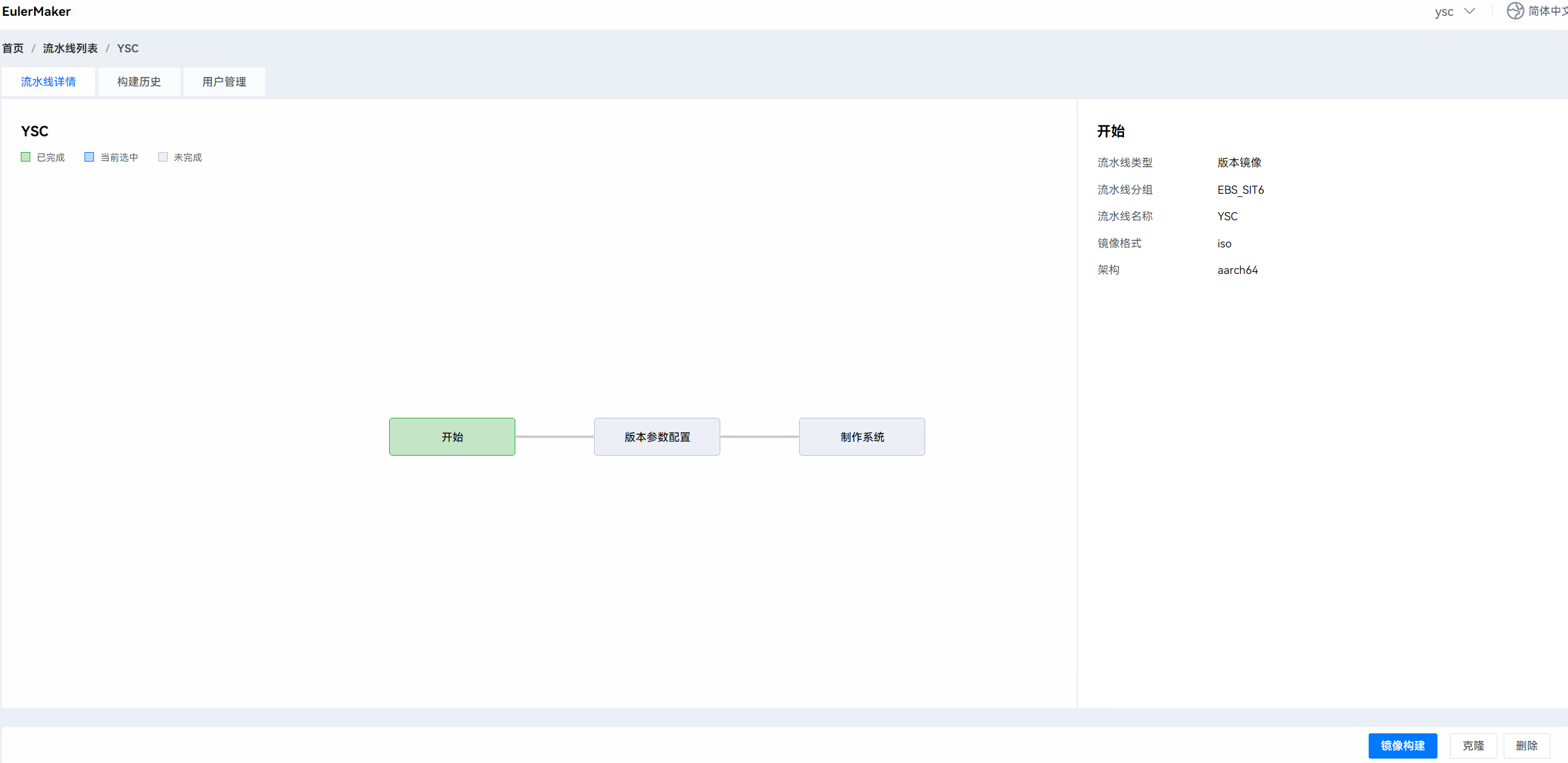The image size is (1568, 763).
Task: Click the globe language icon
Action: [1515, 11]
